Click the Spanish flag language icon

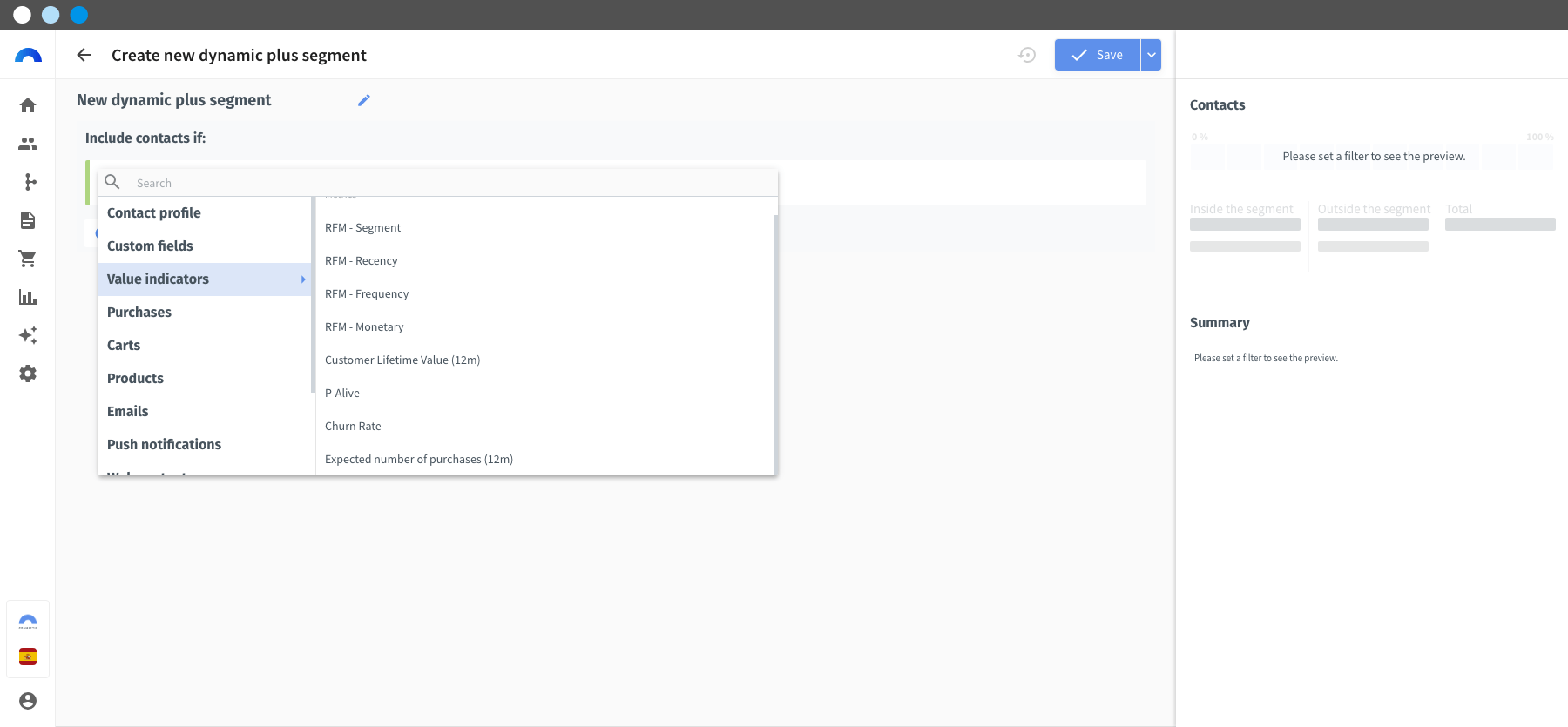tap(28, 656)
